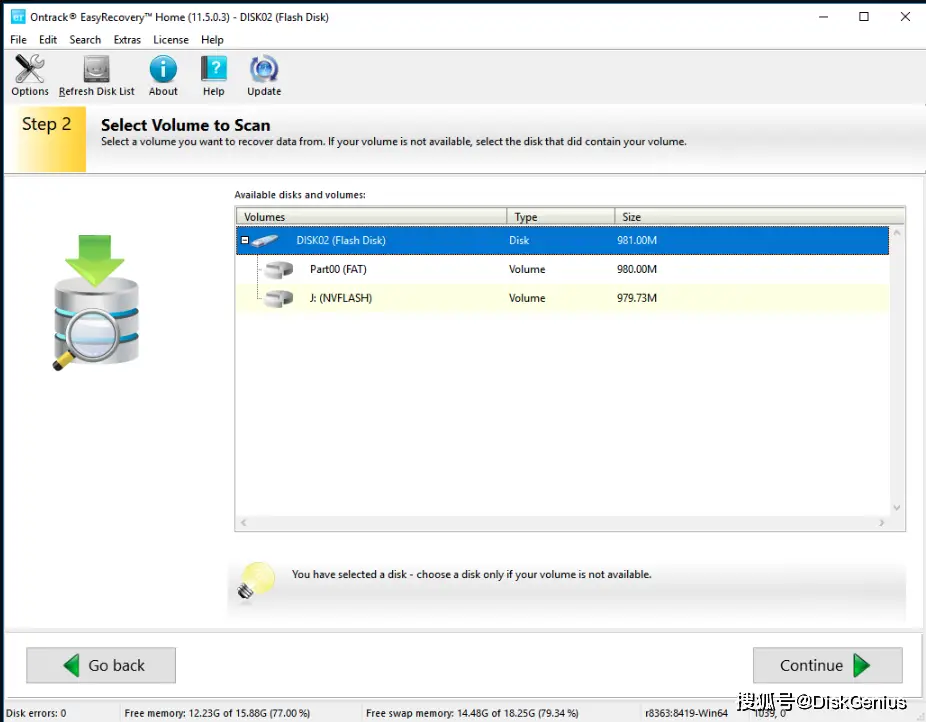Image resolution: width=926 pixels, height=722 pixels.
Task: Open the Help menu in menu bar
Action: point(212,40)
